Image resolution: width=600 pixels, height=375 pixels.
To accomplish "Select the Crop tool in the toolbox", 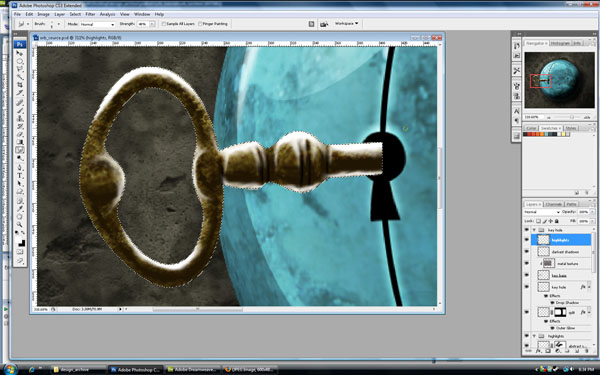I will click(20, 85).
